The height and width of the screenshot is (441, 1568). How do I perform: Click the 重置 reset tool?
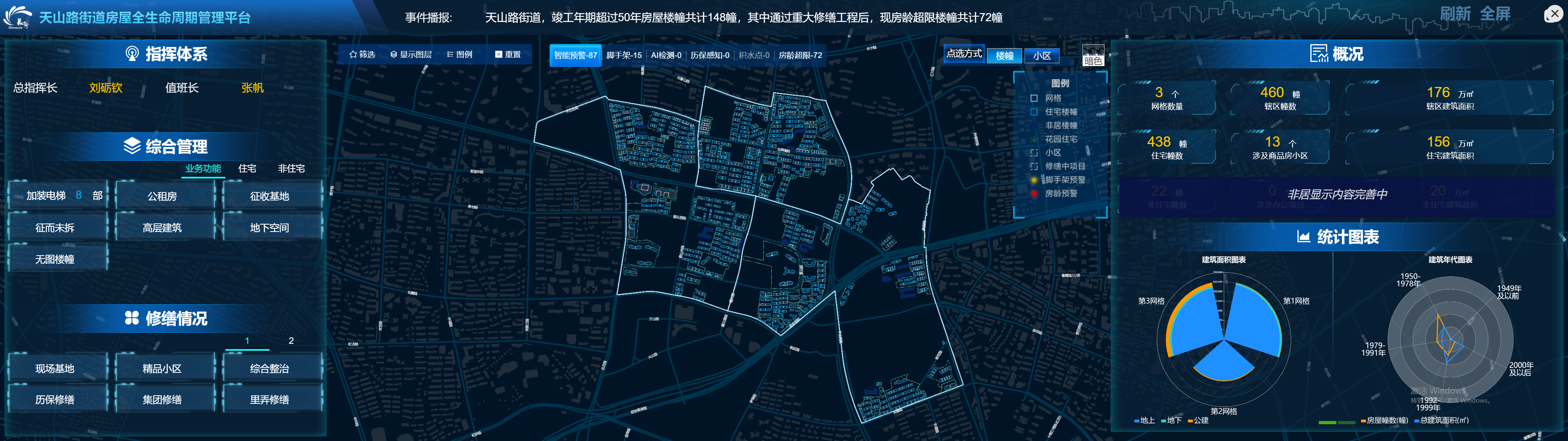click(508, 54)
